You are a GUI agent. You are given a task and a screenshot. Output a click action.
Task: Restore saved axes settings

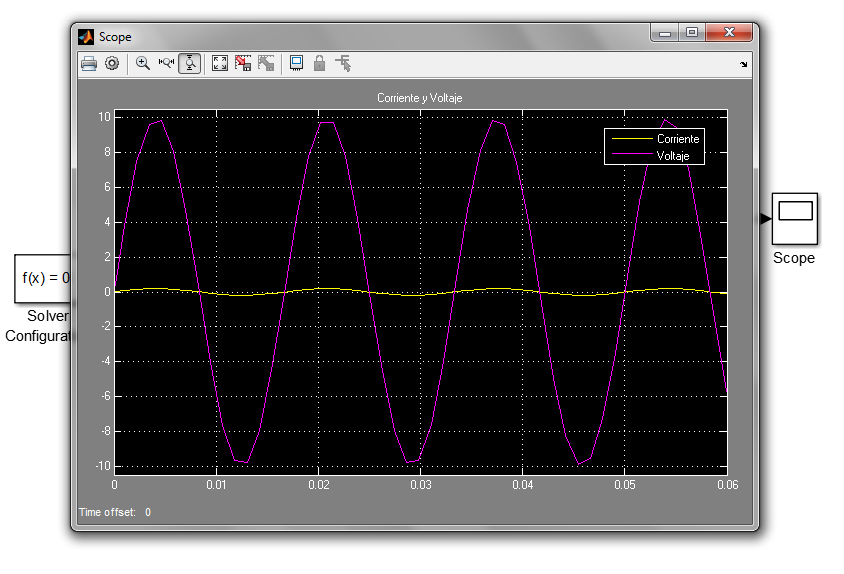coord(266,64)
